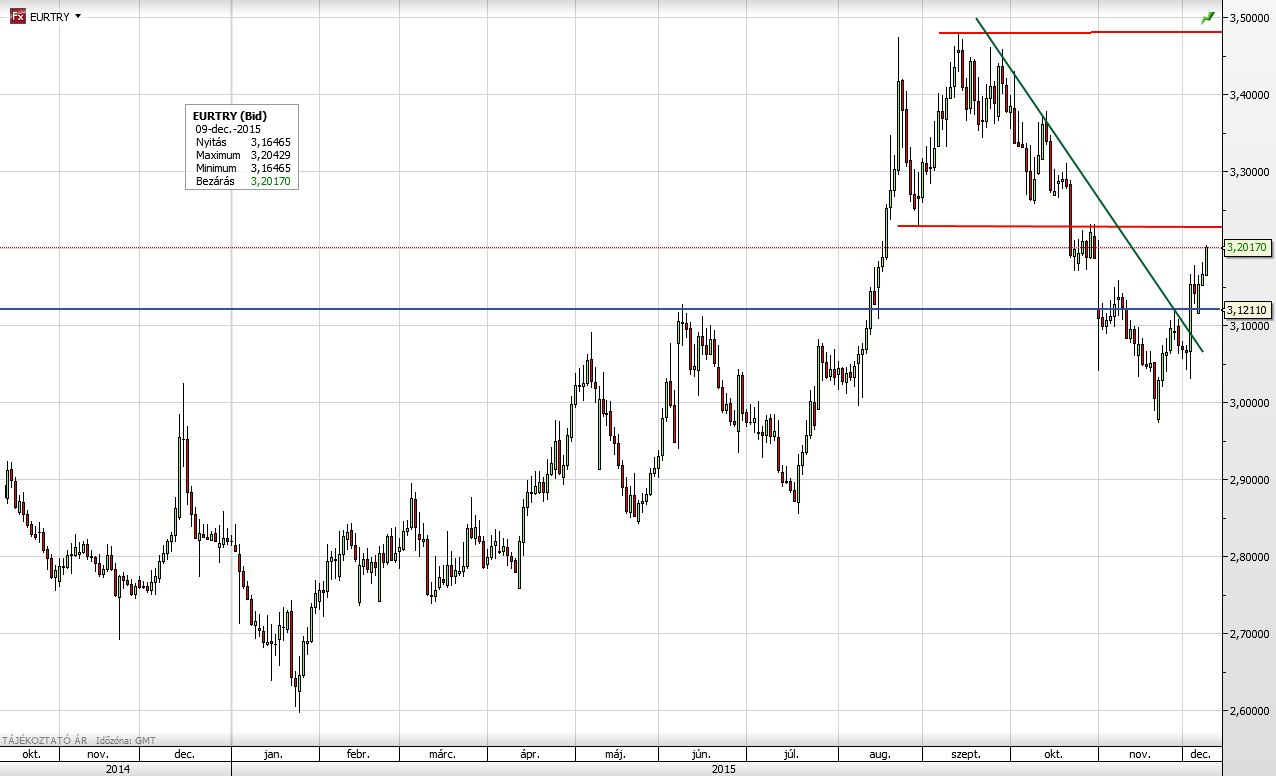Image resolution: width=1276 pixels, height=776 pixels.
Task: Click the máj. month label
Action: [x=616, y=754]
